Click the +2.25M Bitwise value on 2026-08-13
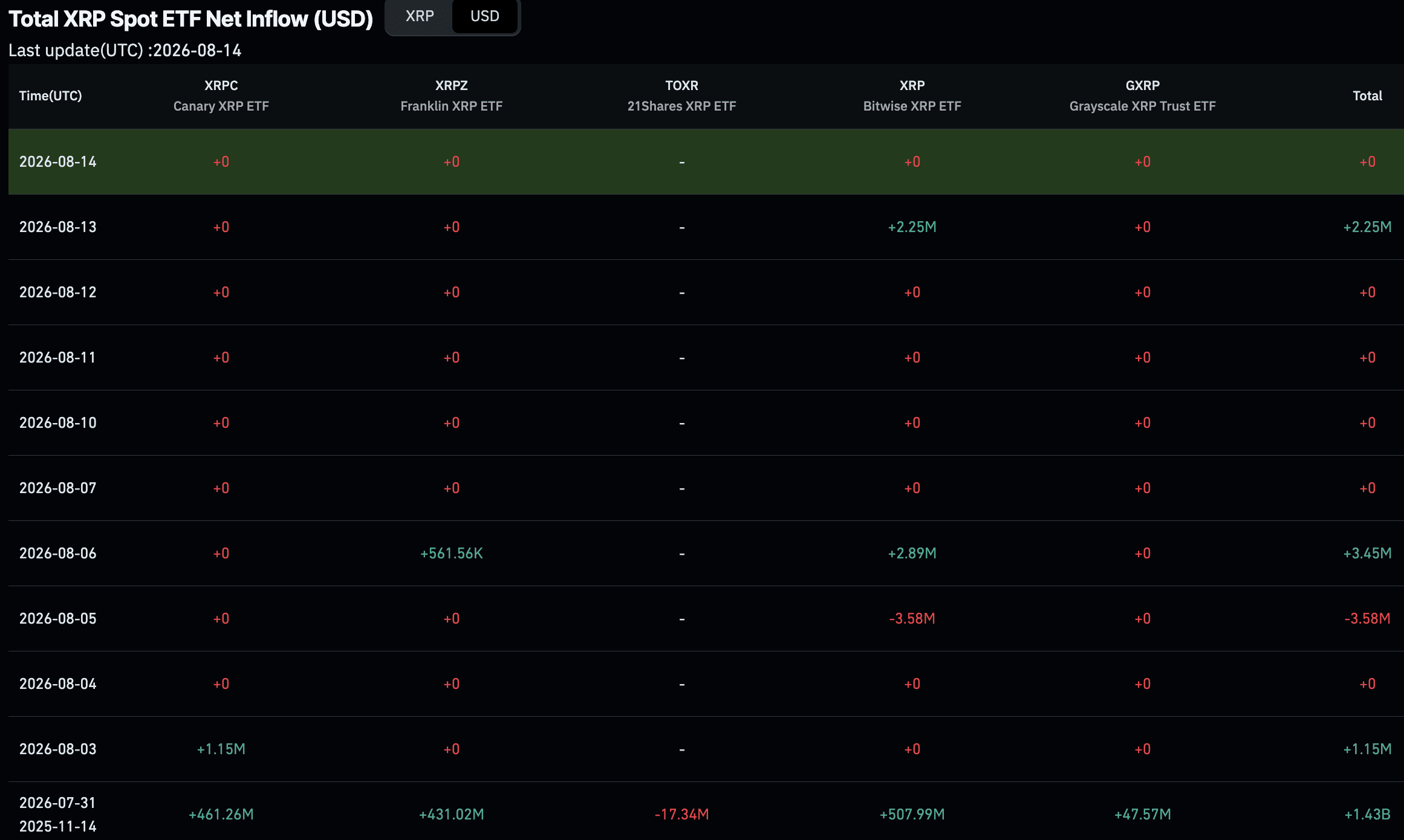The width and height of the screenshot is (1404, 840). (912, 227)
